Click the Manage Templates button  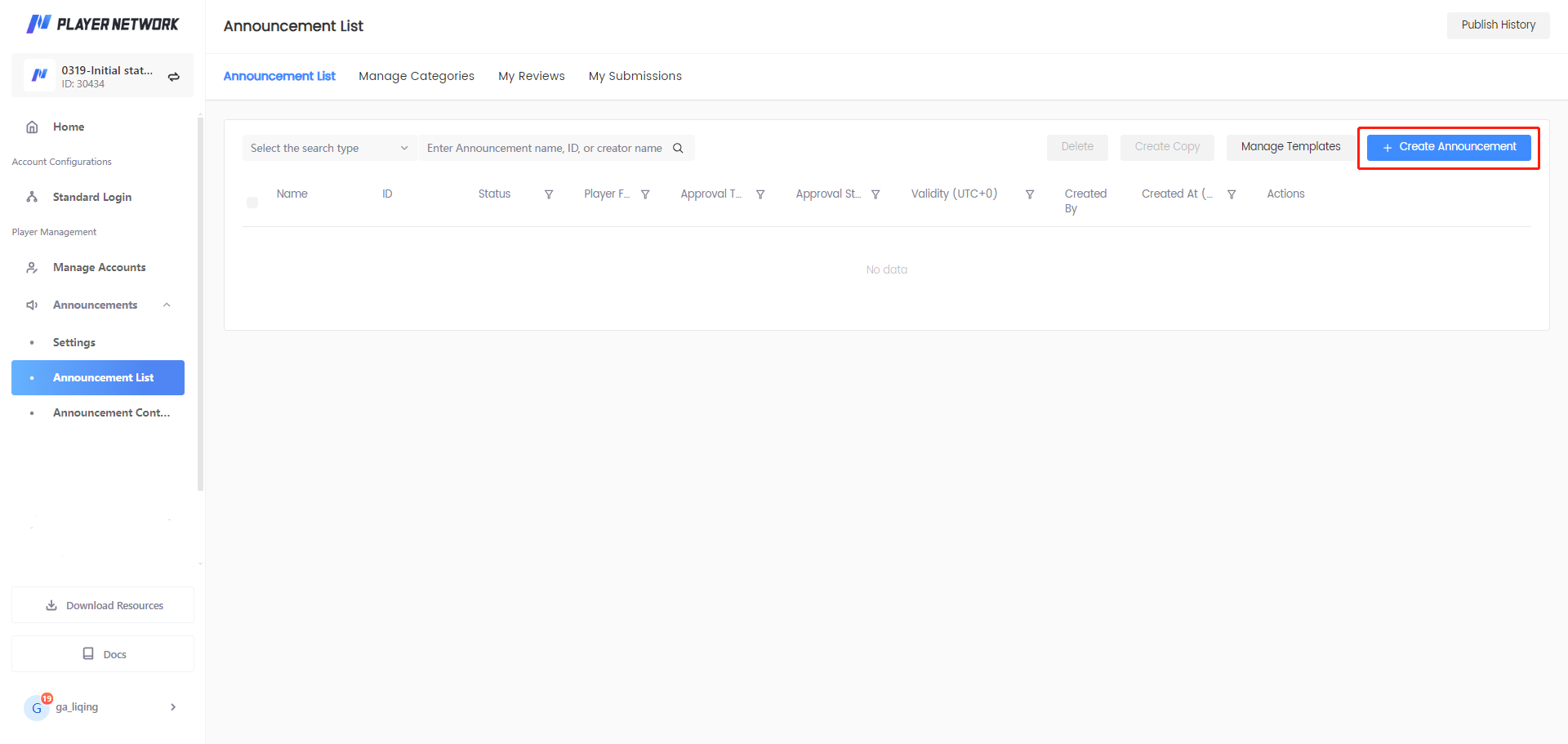pyautogui.click(x=1290, y=147)
